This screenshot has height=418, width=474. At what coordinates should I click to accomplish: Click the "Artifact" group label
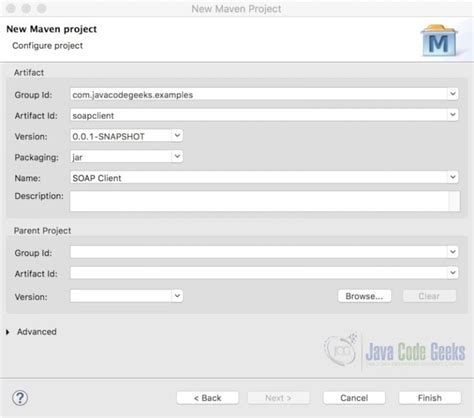point(29,72)
